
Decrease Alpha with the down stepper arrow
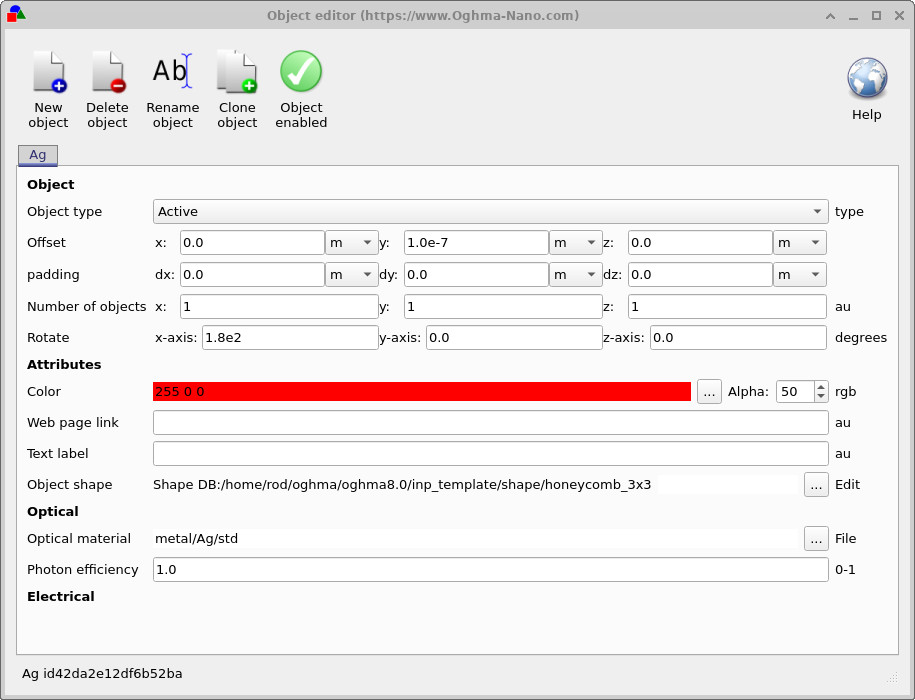point(822,397)
